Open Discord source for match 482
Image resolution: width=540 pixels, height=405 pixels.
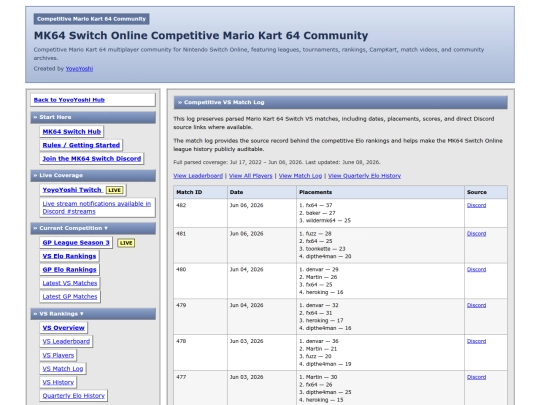click(x=476, y=205)
